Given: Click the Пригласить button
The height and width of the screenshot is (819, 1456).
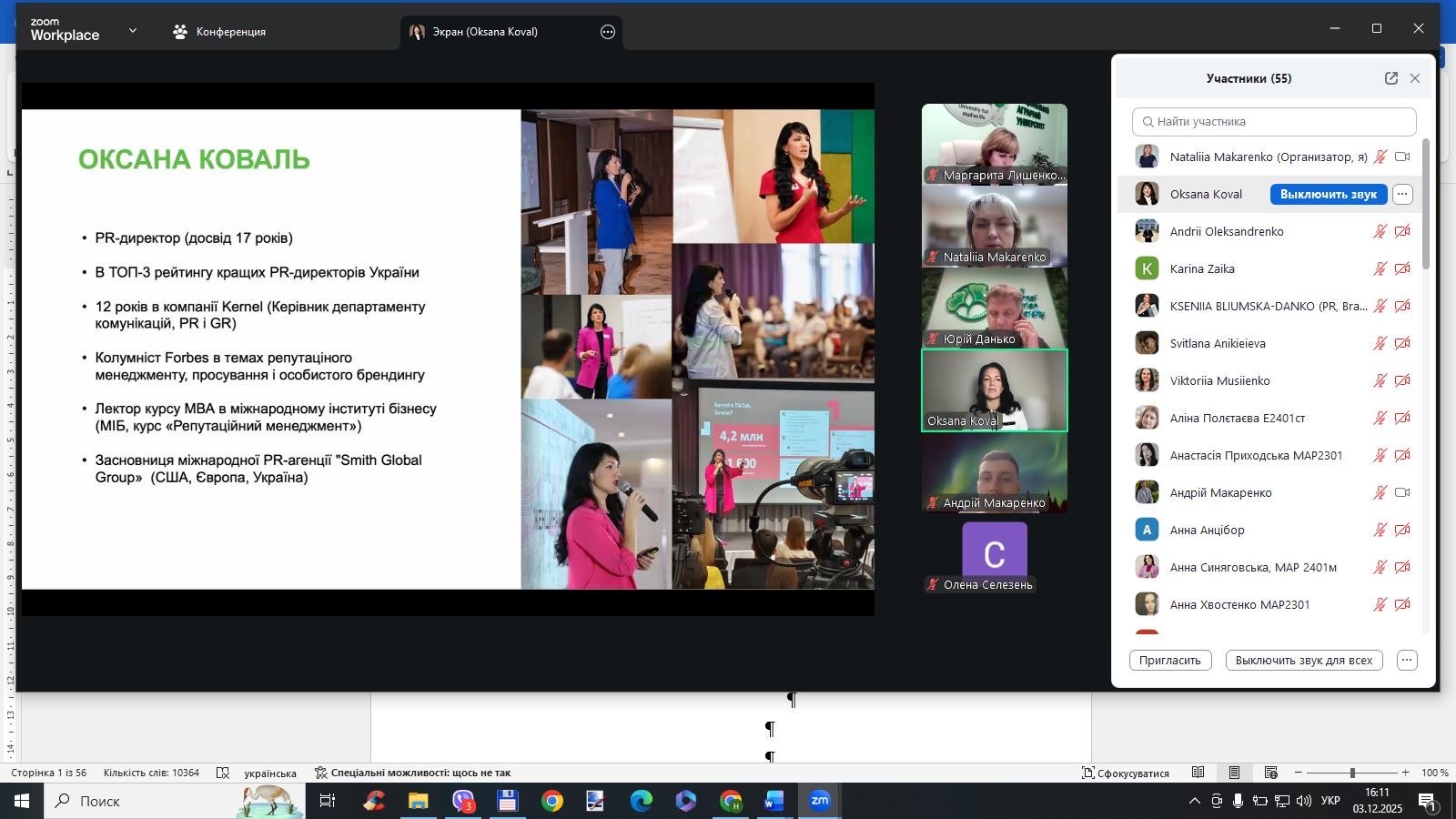Looking at the screenshot, I should point(1169,661).
